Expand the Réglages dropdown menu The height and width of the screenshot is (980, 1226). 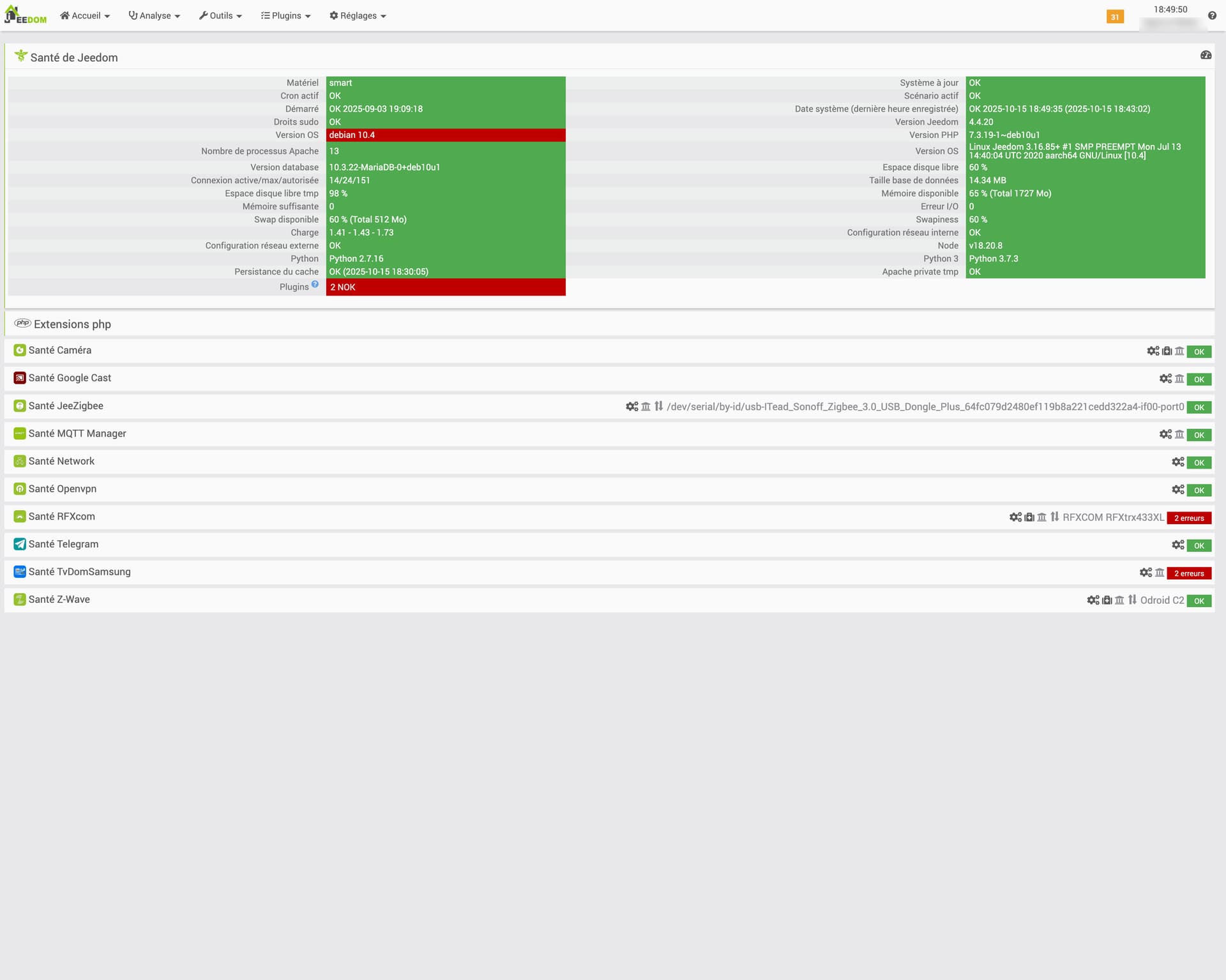(358, 16)
